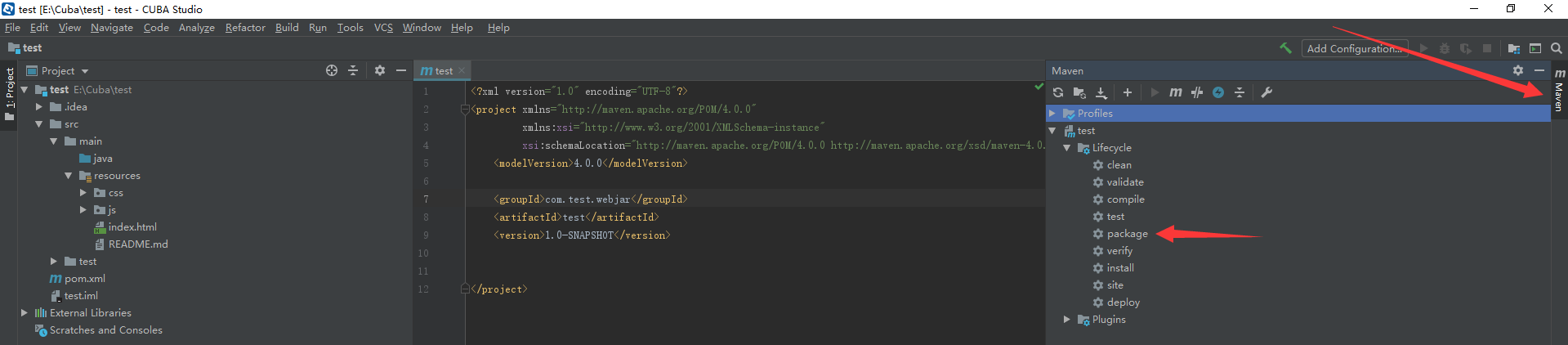
Task: Collapse all nodes in Maven panel
Action: 1240,92
